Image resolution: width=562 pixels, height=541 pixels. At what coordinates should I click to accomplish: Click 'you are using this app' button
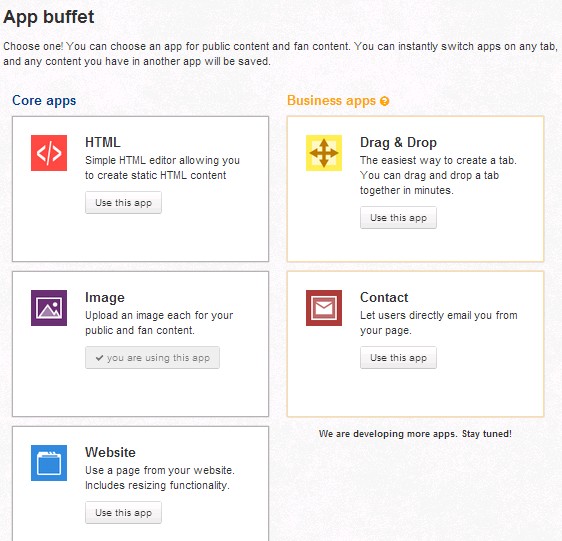(152, 357)
